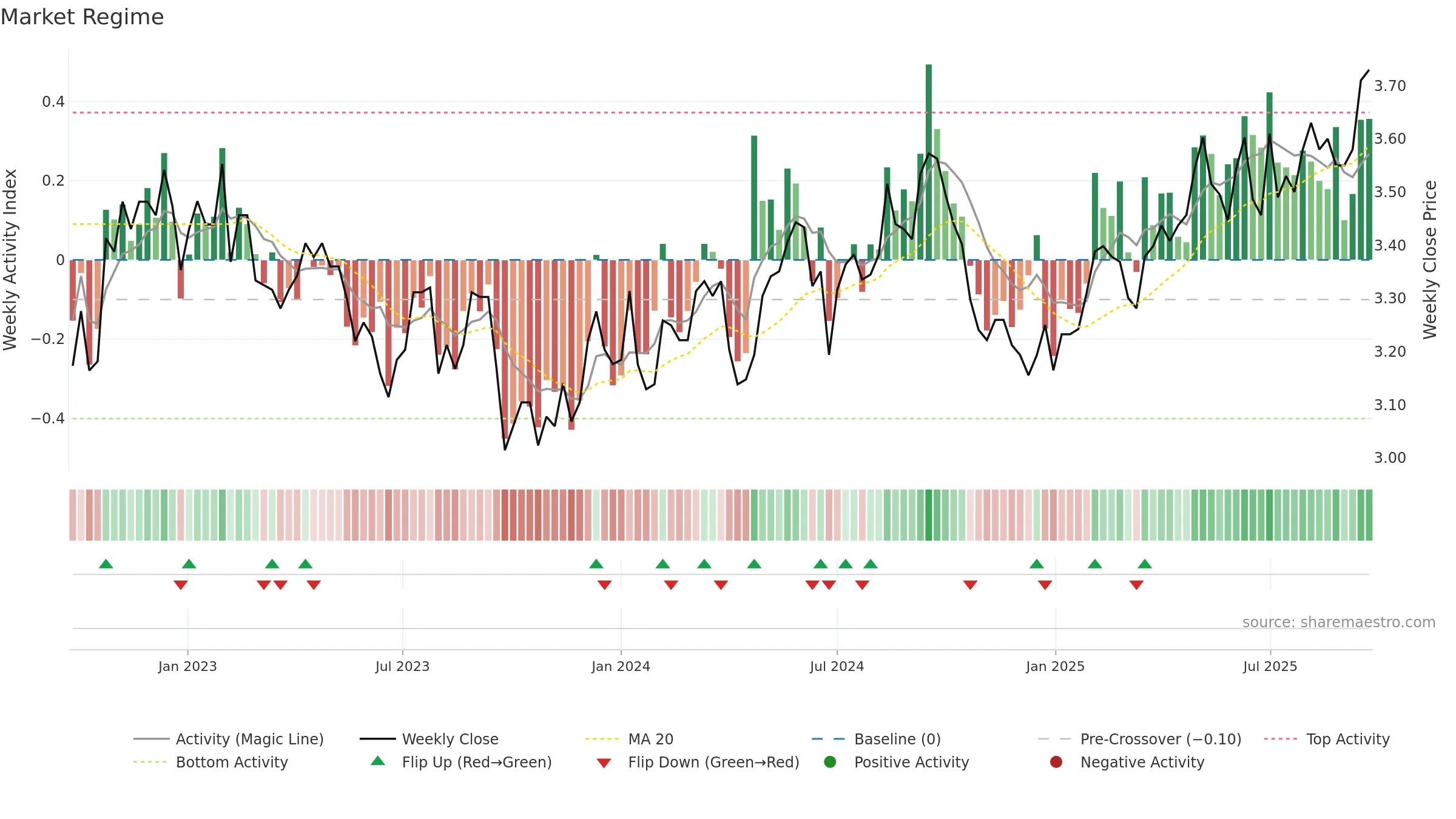This screenshot has width=1456, height=819.
Task: Toggle Baseline (0) legend entry
Action: pyautogui.click(x=876, y=739)
